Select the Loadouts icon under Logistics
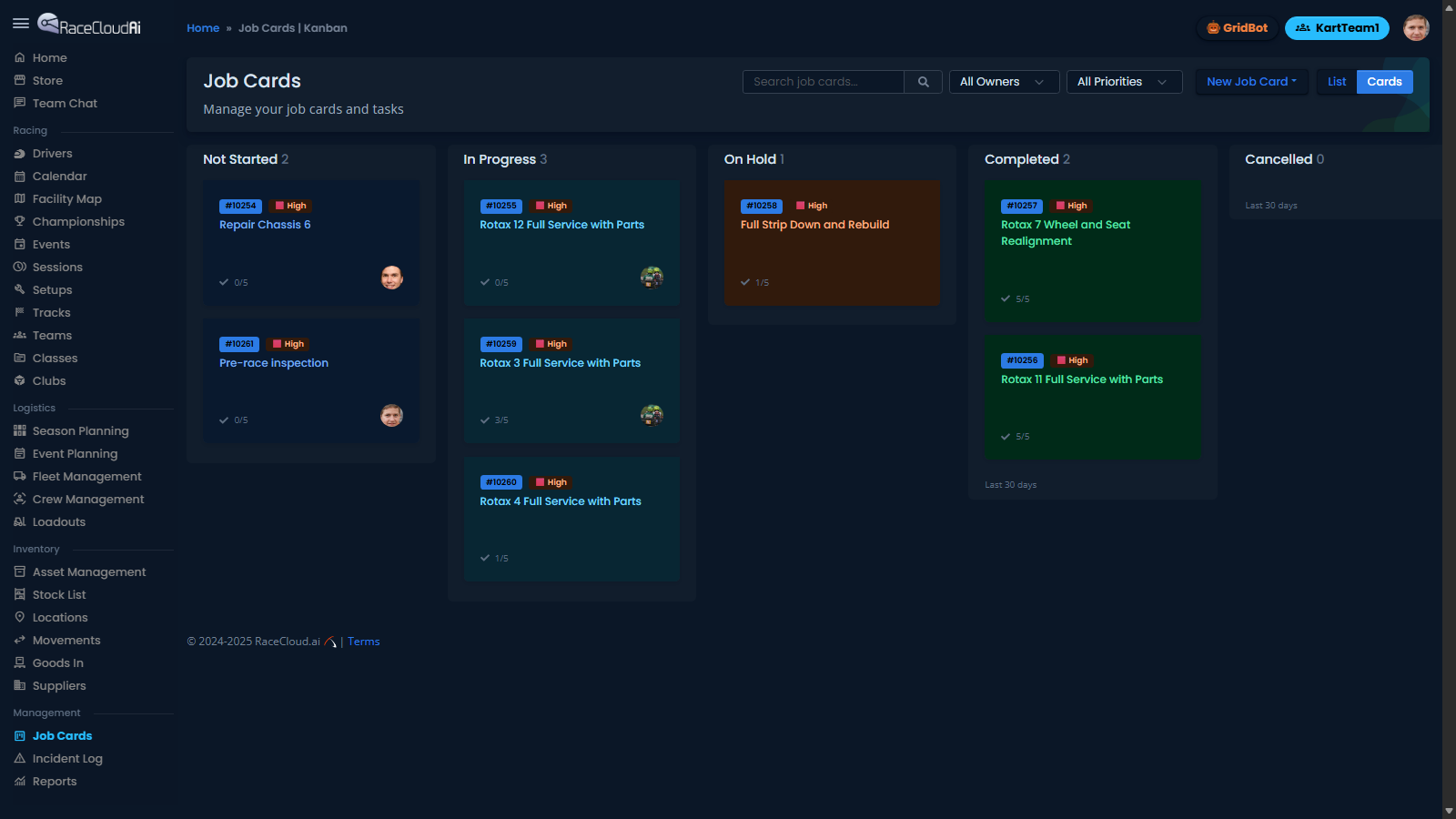The width and height of the screenshot is (1456, 819). (x=20, y=521)
